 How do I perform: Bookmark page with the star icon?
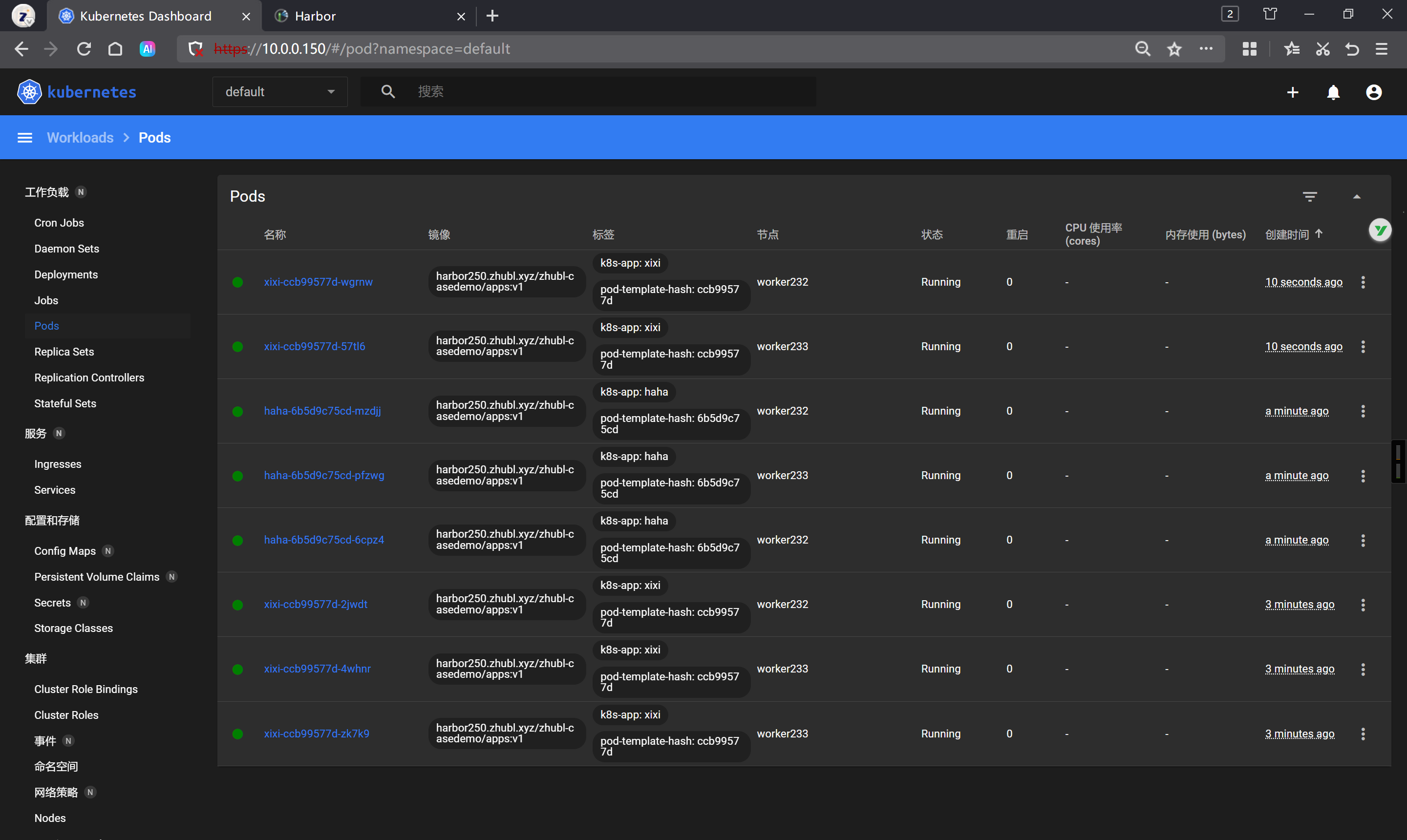(1174, 49)
